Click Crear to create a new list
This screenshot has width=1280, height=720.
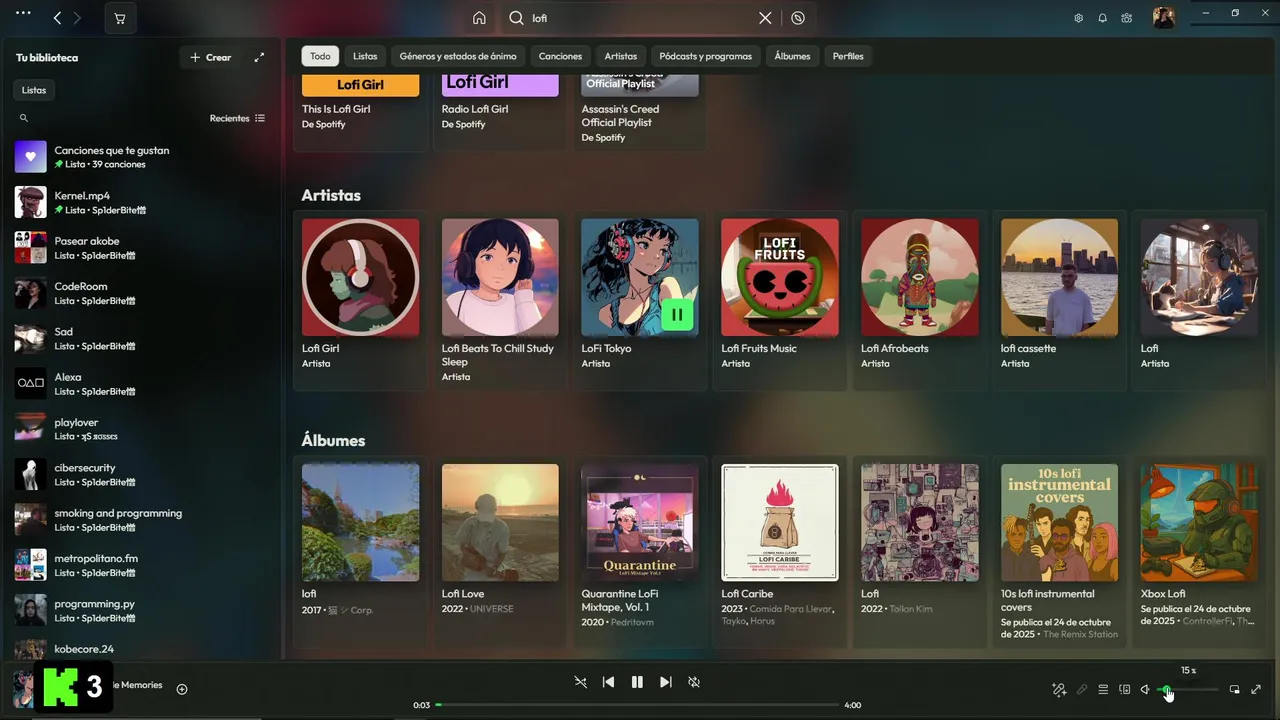click(211, 57)
